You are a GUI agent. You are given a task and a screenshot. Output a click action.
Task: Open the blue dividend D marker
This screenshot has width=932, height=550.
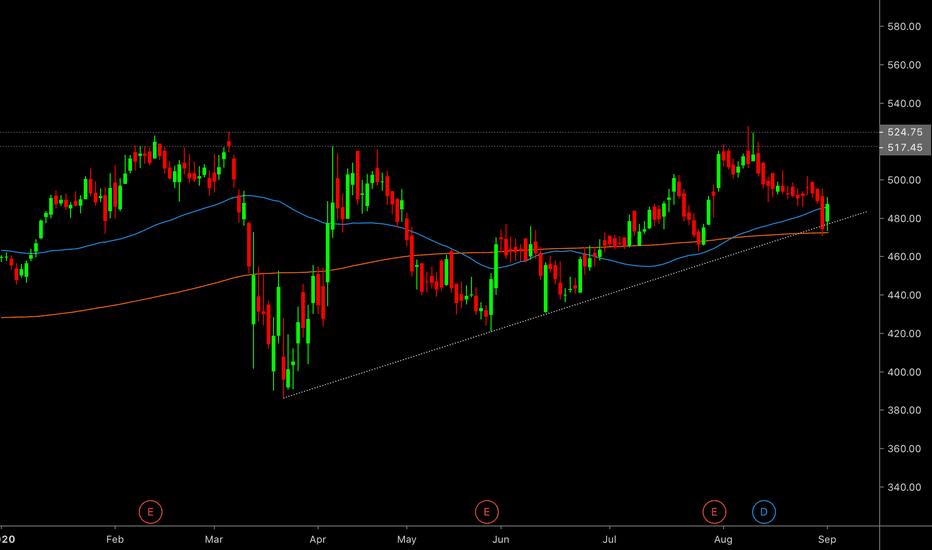click(x=764, y=512)
